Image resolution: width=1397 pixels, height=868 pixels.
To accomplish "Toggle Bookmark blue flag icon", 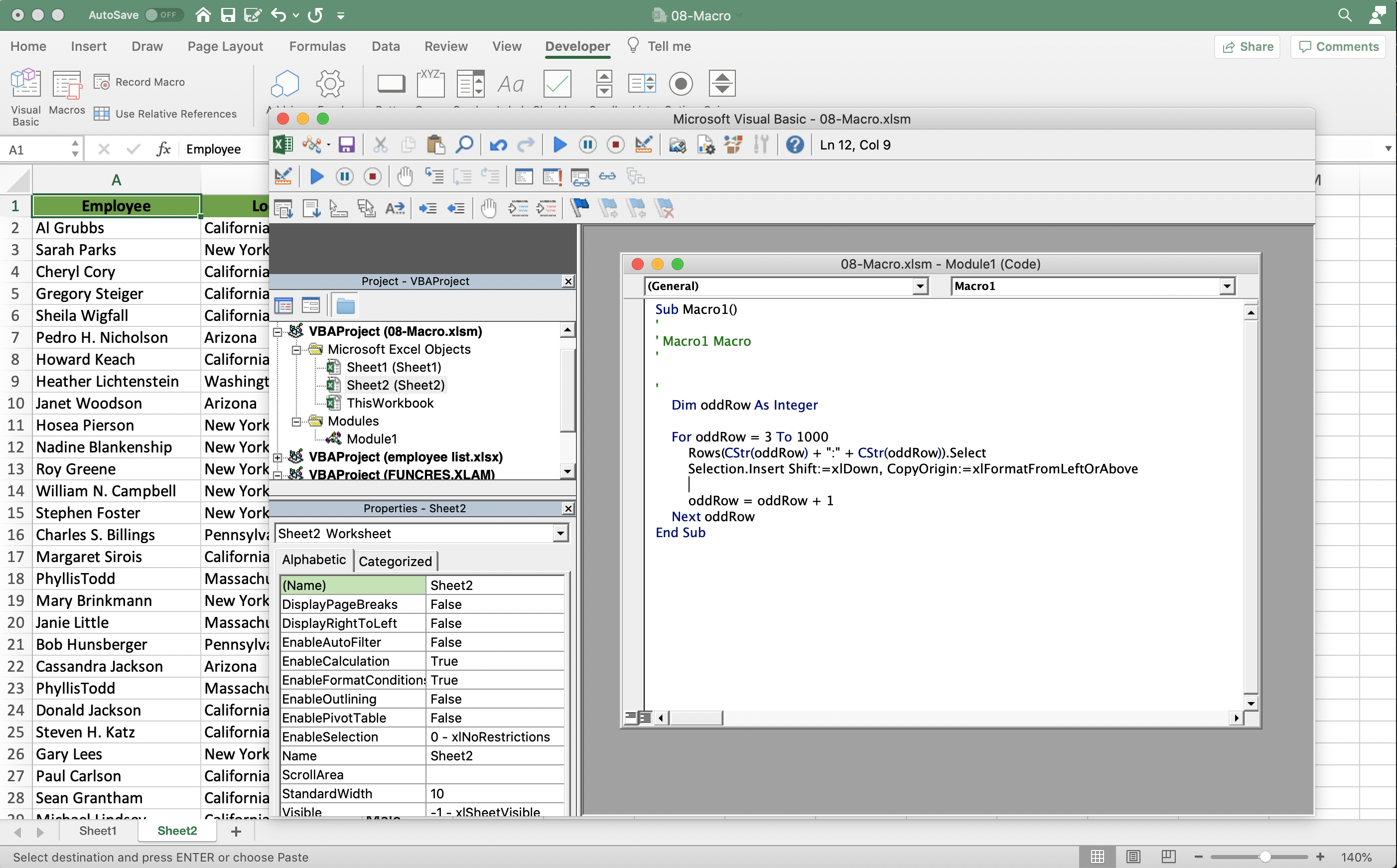I will coord(580,207).
